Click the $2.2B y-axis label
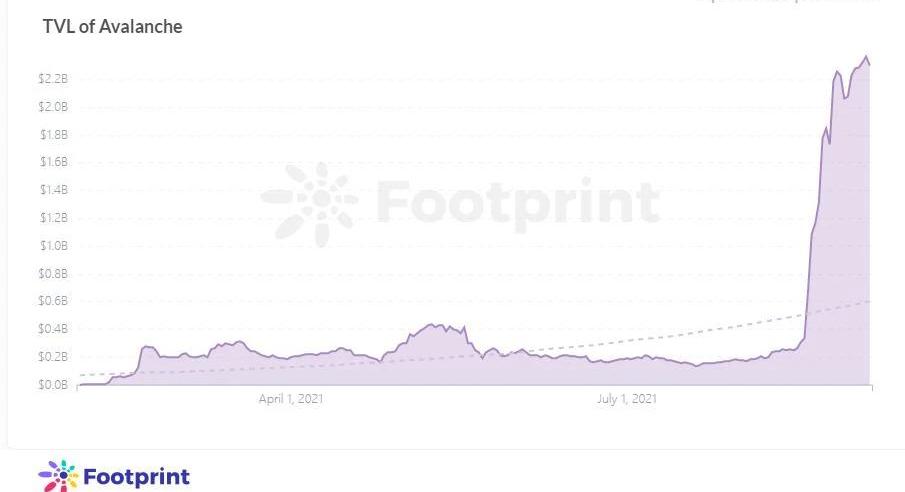This screenshot has height=492, width=905. 54,79
